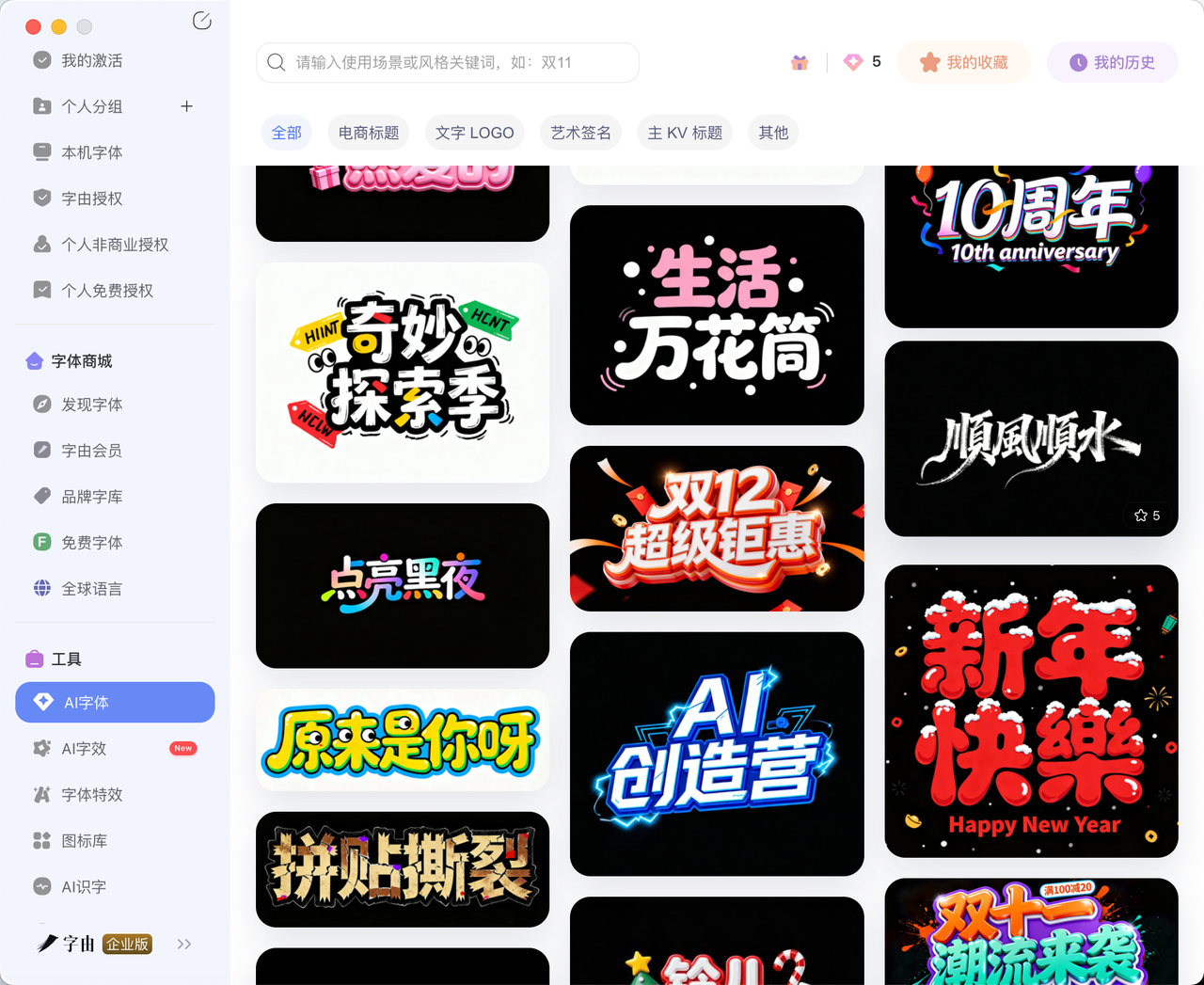Select 品牌字库 brand font library
The image size is (1204, 985).
click(85, 496)
